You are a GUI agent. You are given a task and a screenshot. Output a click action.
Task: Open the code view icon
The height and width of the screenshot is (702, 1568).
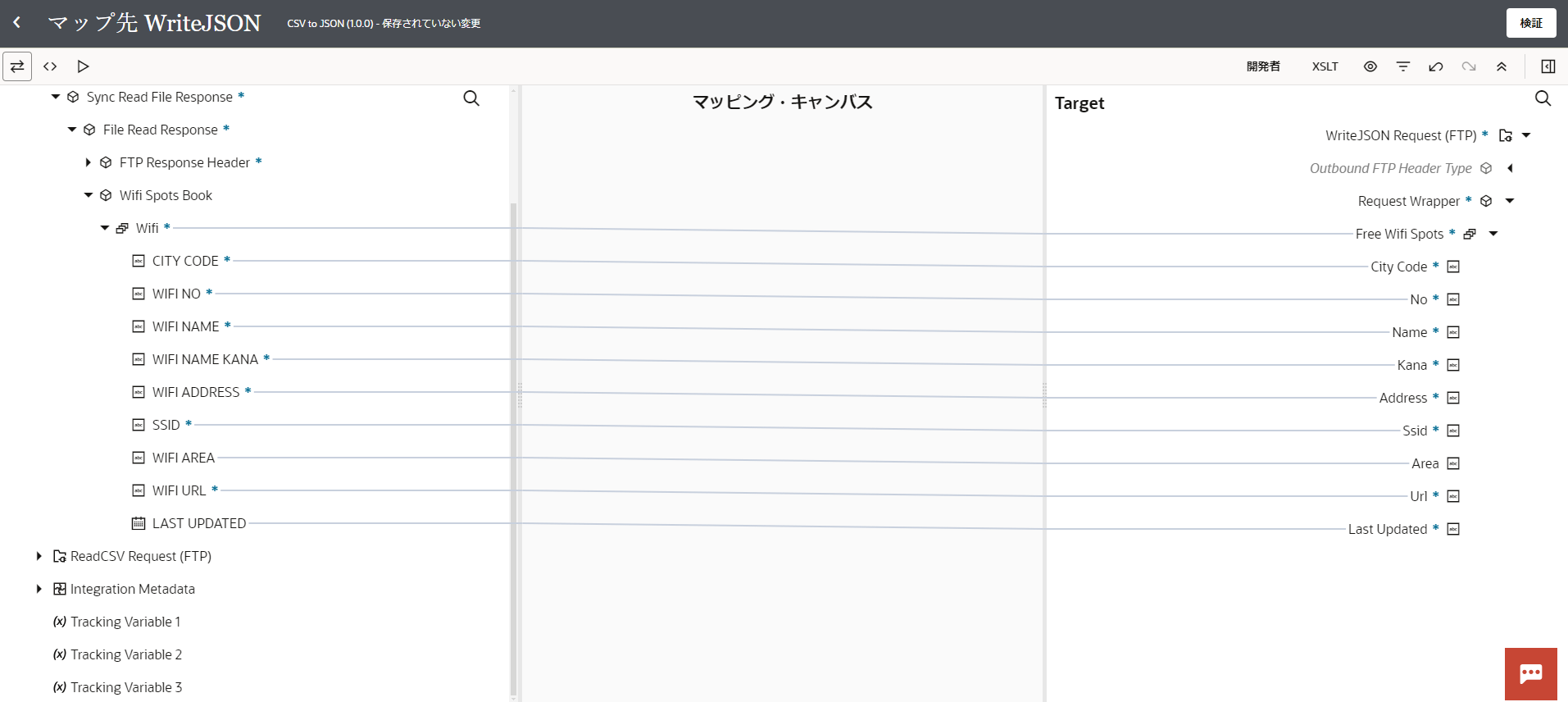click(50, 66)
